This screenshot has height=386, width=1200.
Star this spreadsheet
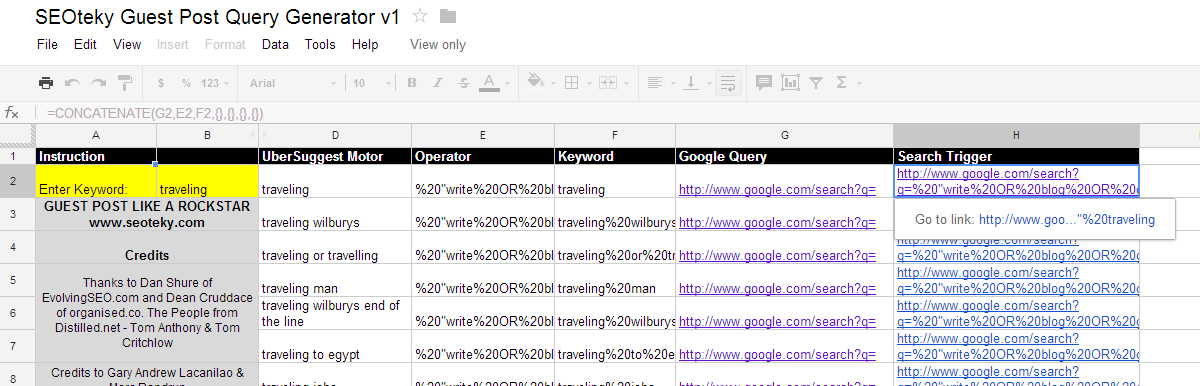pos(420,16)
